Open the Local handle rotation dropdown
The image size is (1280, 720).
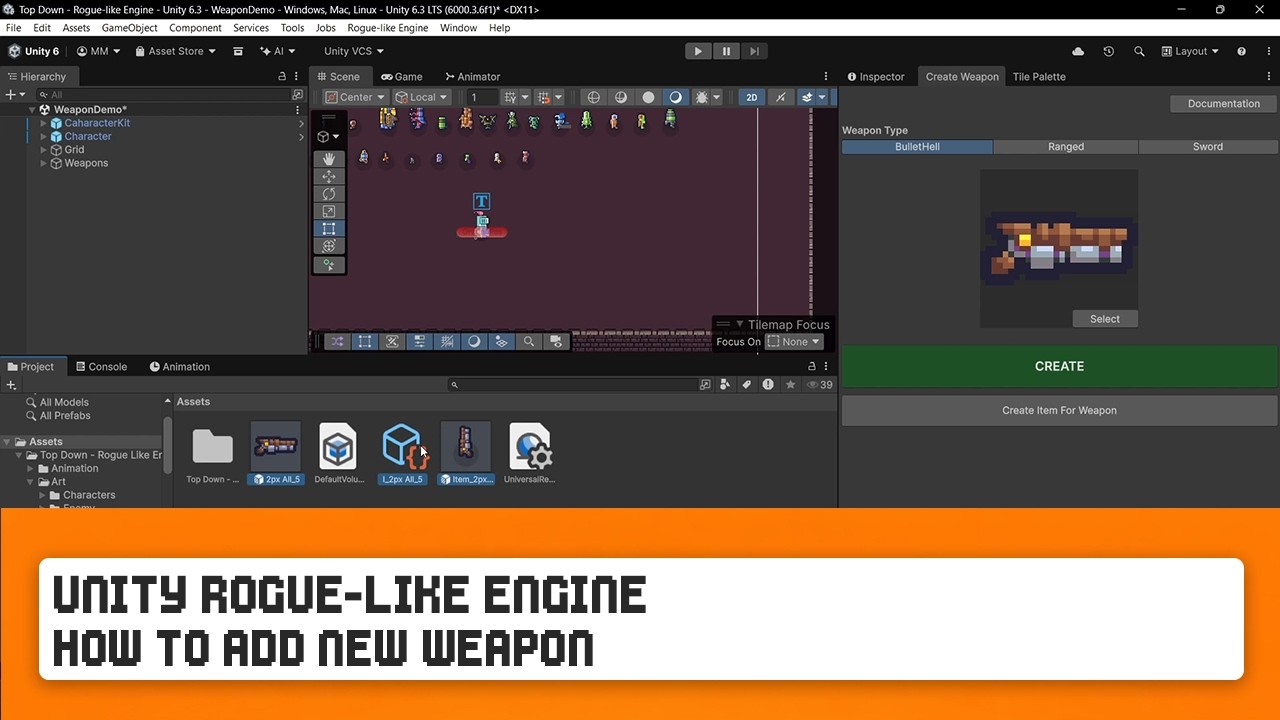(x=421, y=97)
